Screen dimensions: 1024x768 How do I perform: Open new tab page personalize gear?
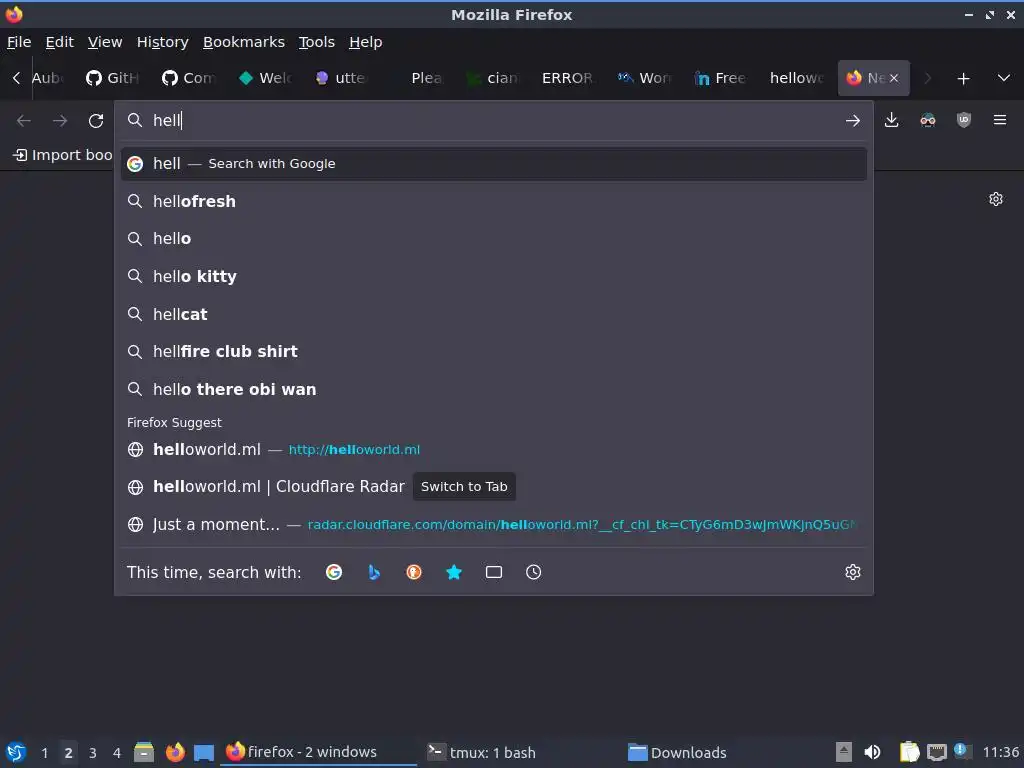pyautogui.click(x=996, y=199)
